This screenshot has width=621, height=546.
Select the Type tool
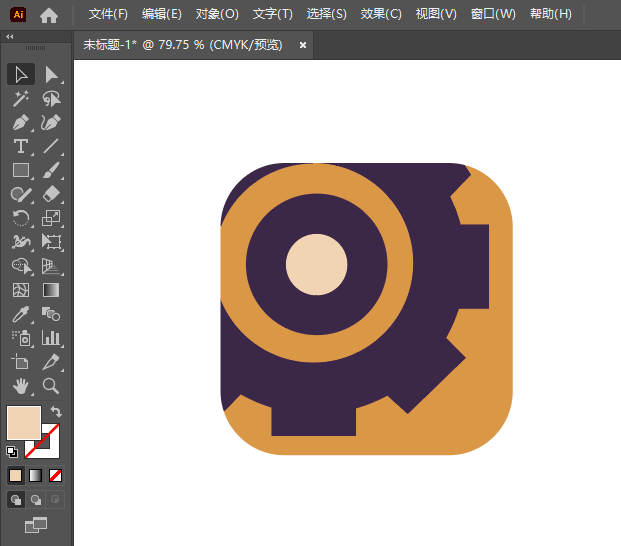coord(21,146)
